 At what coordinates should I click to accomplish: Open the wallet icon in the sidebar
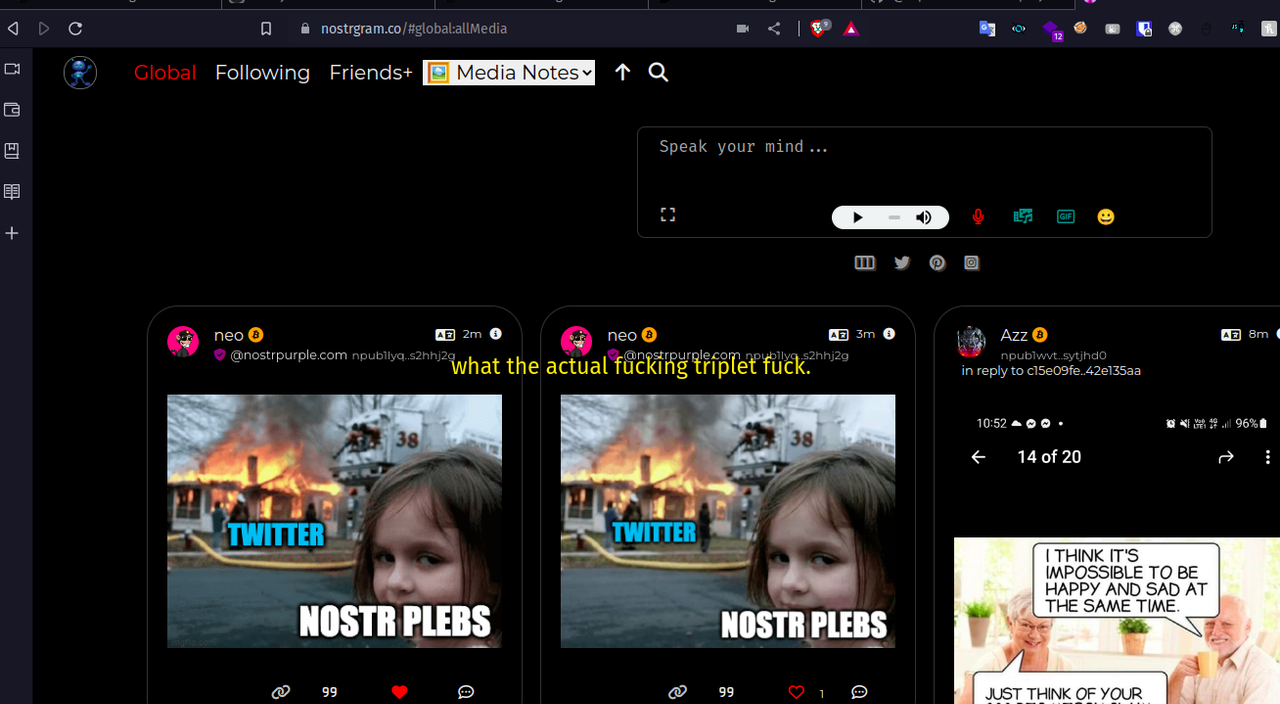pyautogui.click(x=12, y=110)
